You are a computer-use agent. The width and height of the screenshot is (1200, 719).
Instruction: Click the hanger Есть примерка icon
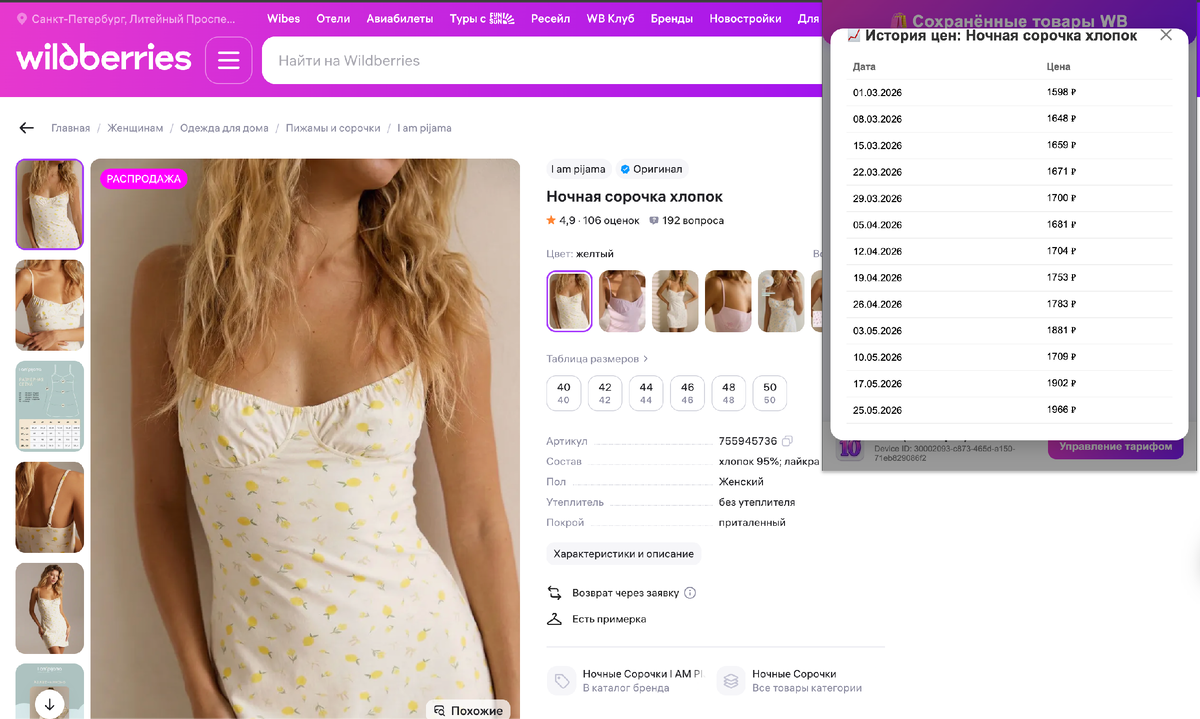(554, 619)
